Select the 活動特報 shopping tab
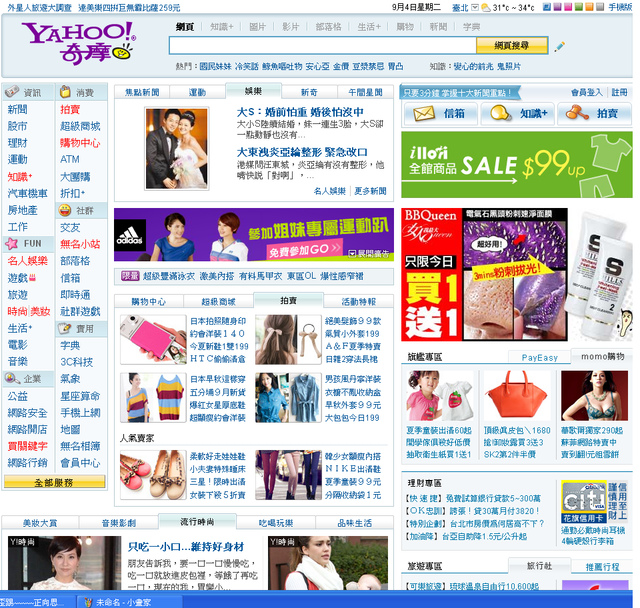Screen dimensions: 640x608 (358, 302)
